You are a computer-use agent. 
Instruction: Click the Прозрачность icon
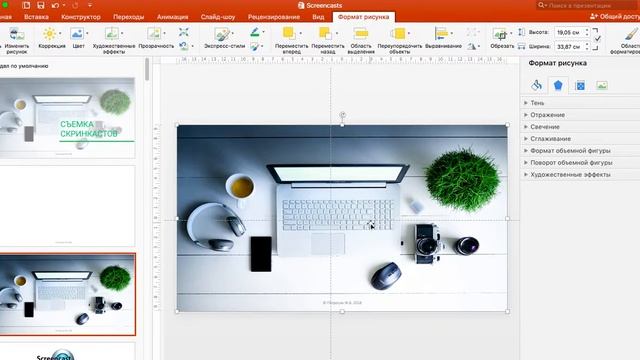tap(153, 33)
